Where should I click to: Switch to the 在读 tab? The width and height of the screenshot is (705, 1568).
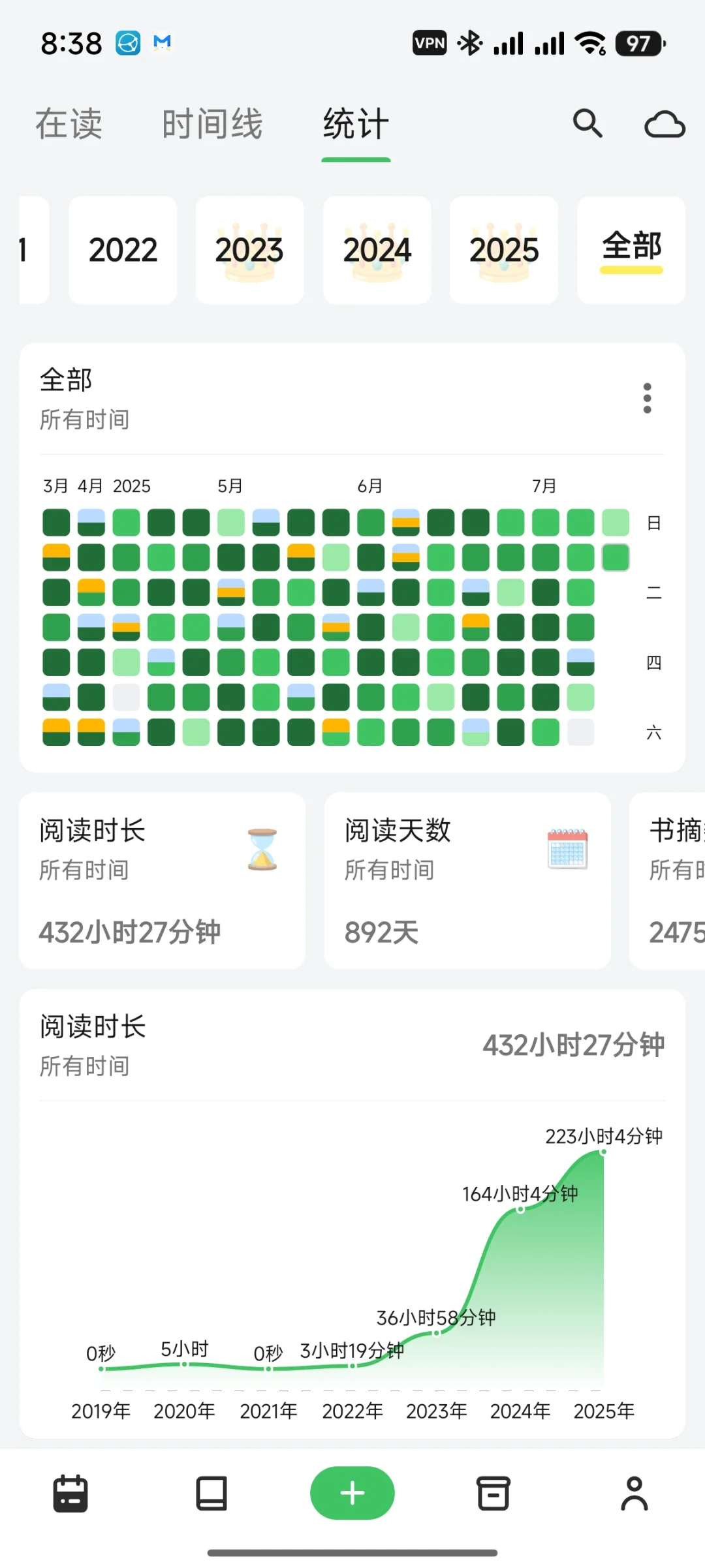click(x=69, y=124)
